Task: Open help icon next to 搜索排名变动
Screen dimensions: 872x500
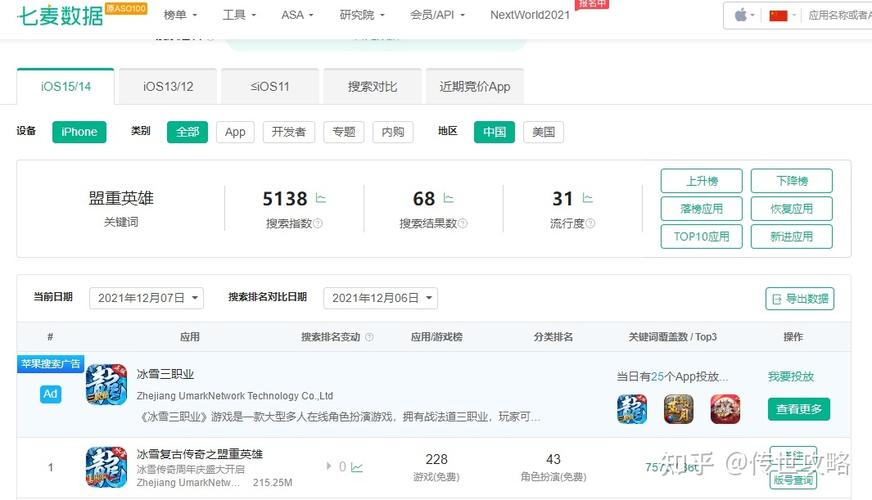Action: click(369, 337)
